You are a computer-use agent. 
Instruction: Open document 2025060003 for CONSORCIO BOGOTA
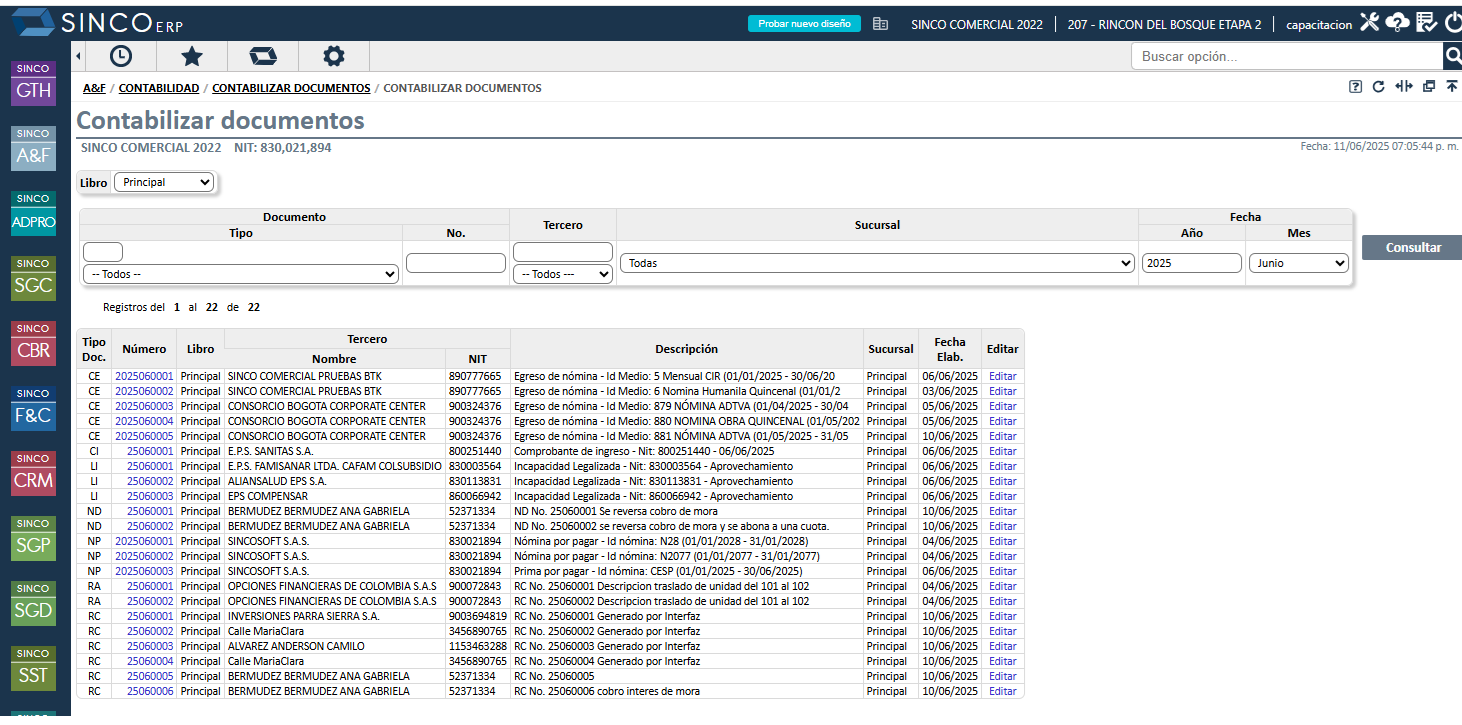tap(144, 406)
